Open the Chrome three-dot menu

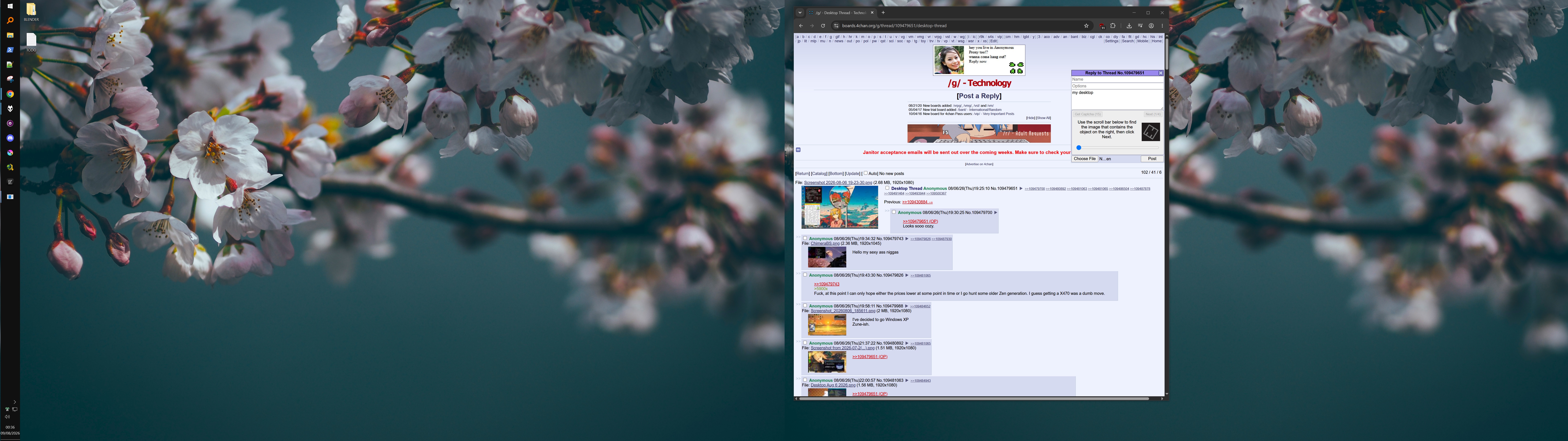1162,26
